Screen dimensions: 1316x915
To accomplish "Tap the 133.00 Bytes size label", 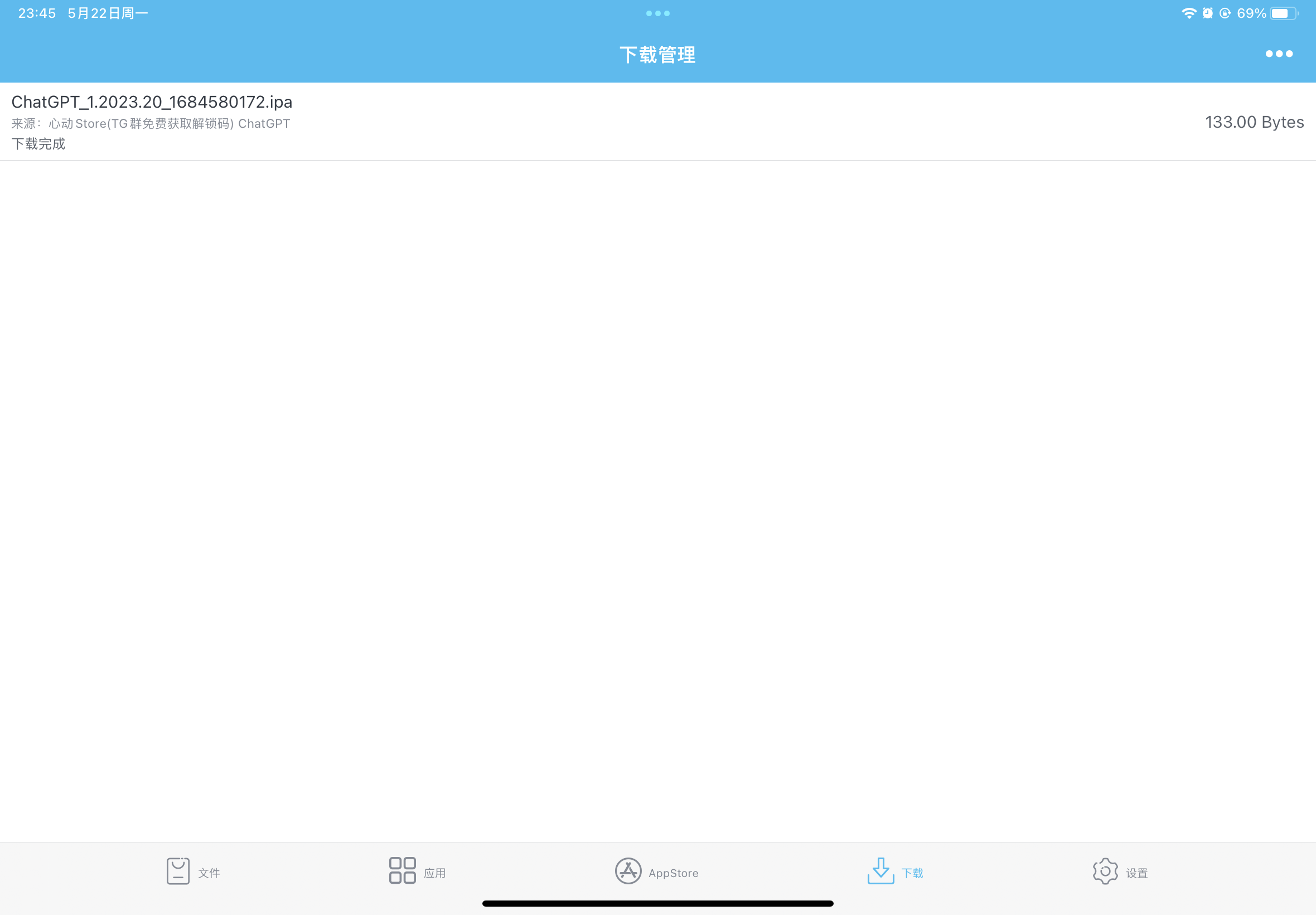I will 1254,122.
